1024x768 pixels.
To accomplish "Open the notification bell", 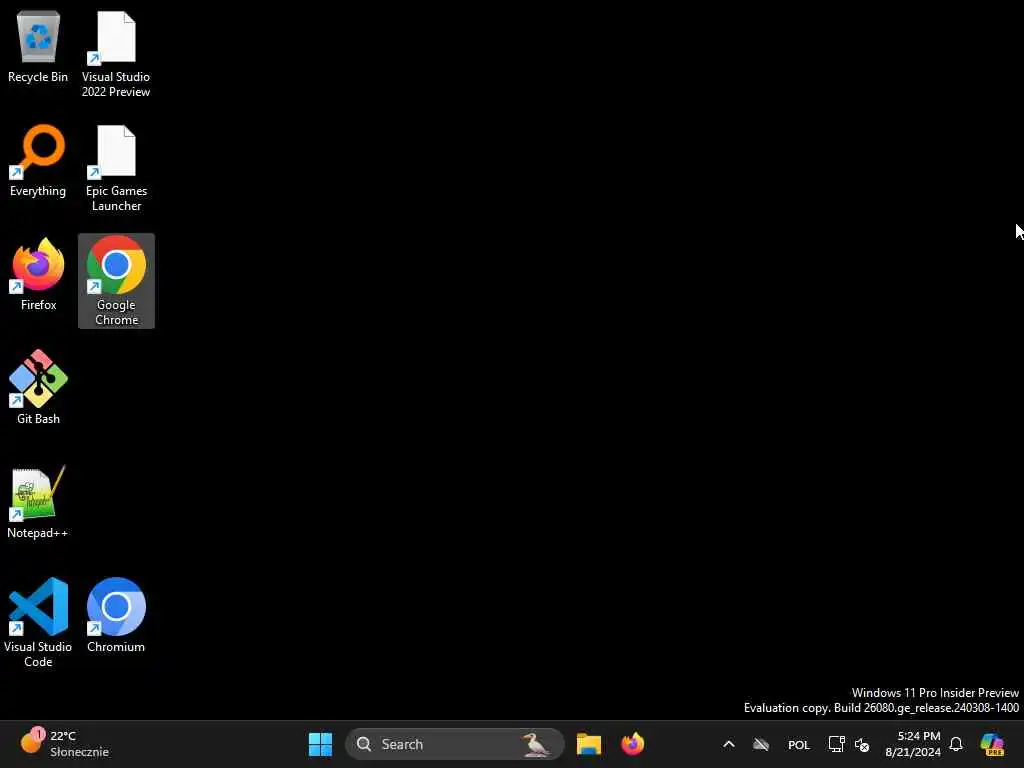I will click(x=956, y=744).
